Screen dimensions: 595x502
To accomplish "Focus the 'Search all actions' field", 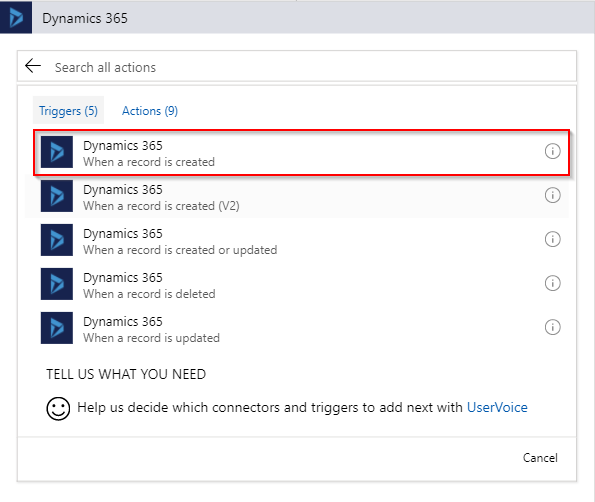I will click(x=297, y=66).
